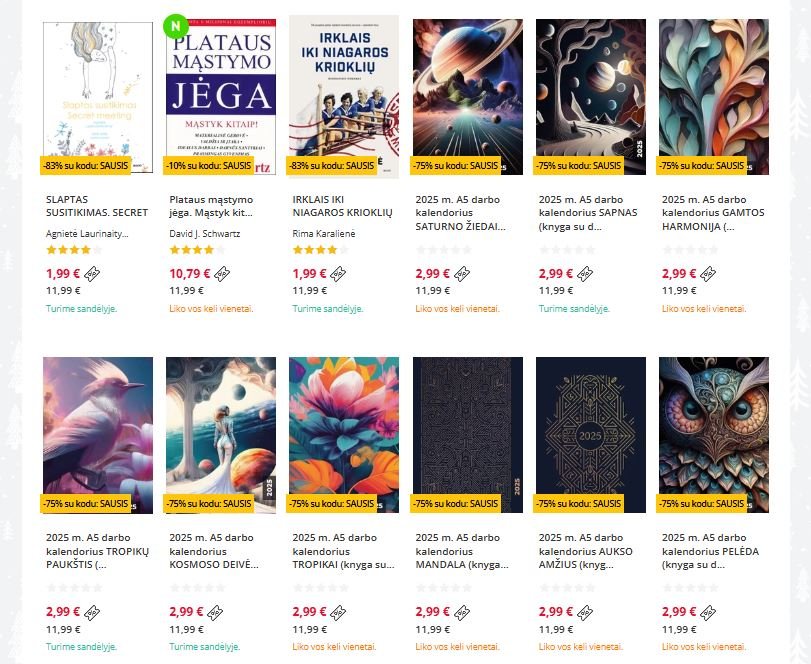This screenshot has width=811, height=664.
Task: Open the Gamtos Harmonija calendar title link
Action: (713, 213)
